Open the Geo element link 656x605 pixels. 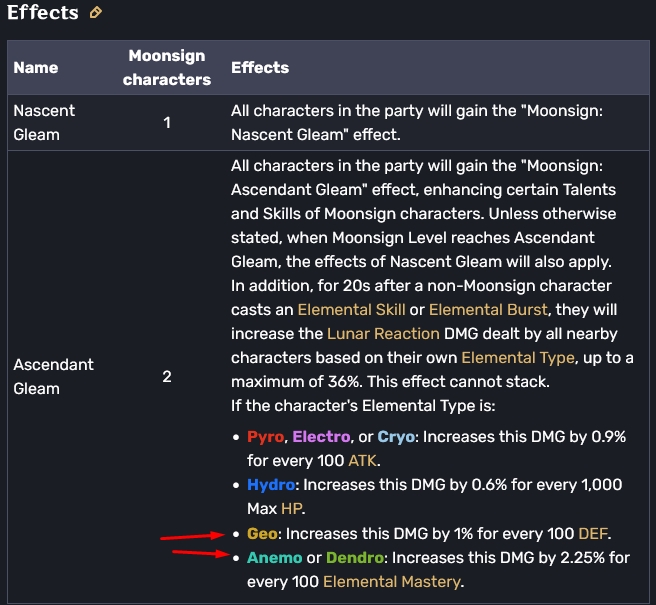coord(262,532)
